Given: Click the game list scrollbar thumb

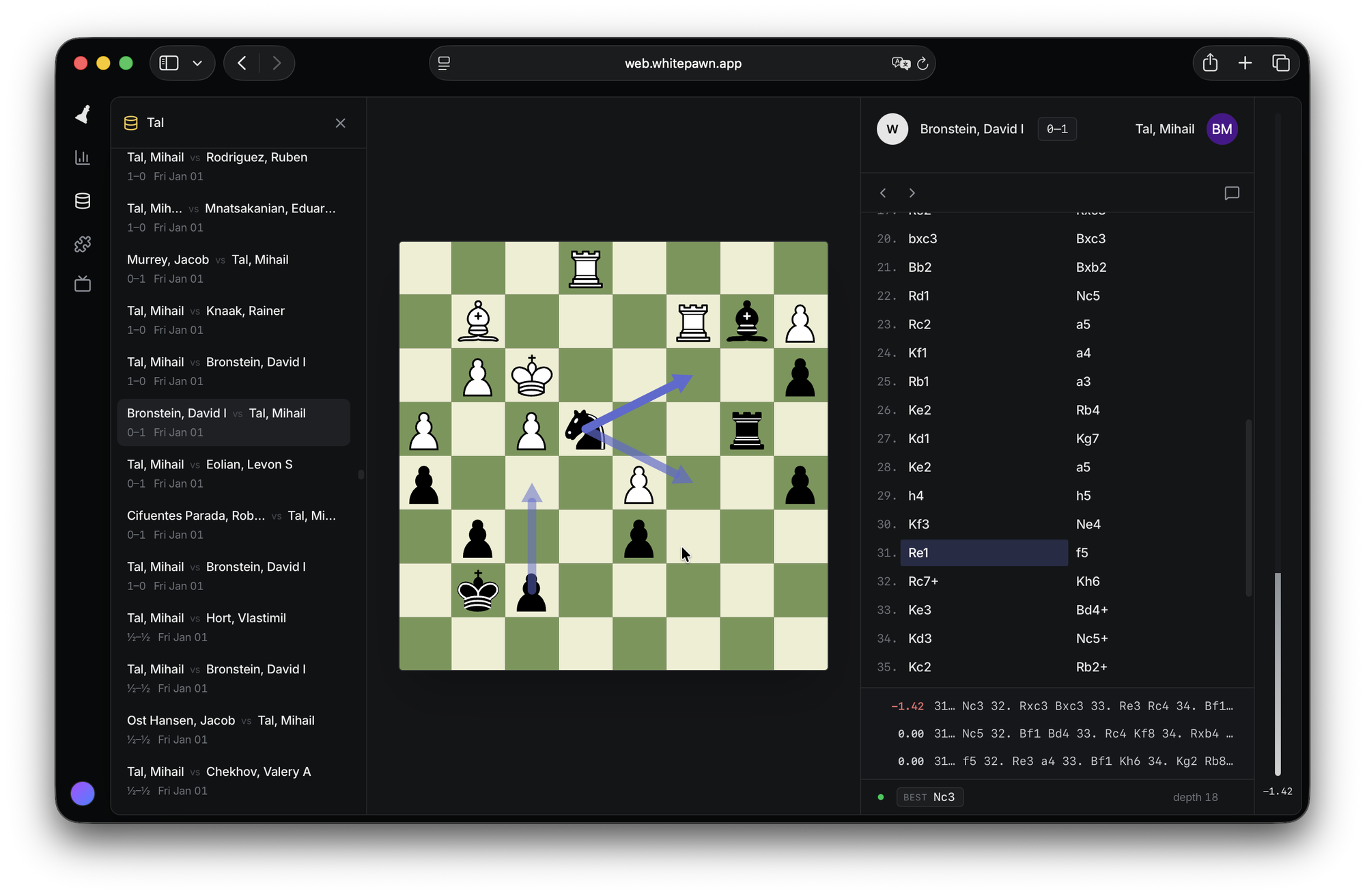Looking at the screenshot, I should pos(361,475).
